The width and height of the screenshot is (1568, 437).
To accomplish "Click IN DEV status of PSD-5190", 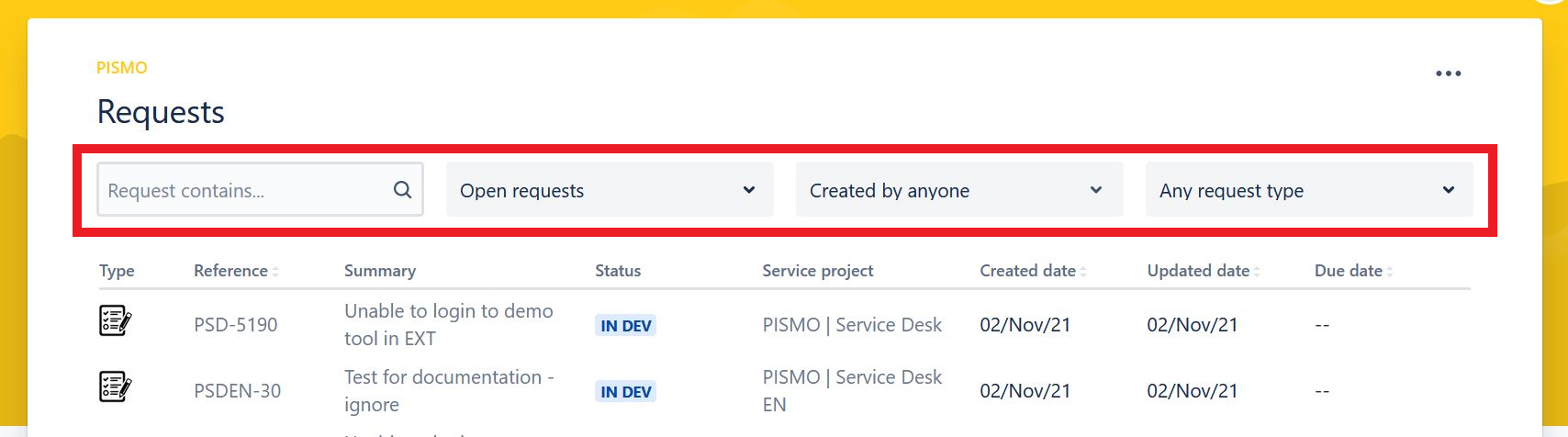I will pyautogui.click(x=626, y=326).
